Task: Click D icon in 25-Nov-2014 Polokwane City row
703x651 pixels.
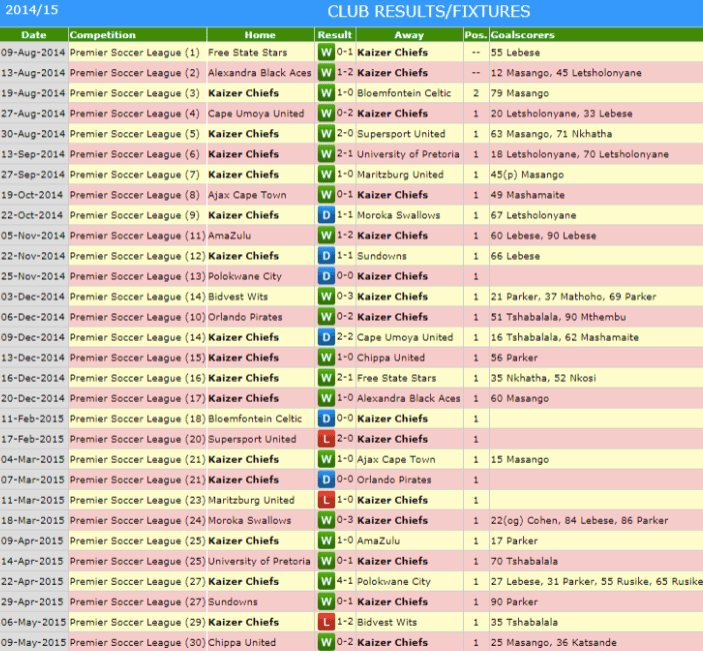Action: (326, 276)
